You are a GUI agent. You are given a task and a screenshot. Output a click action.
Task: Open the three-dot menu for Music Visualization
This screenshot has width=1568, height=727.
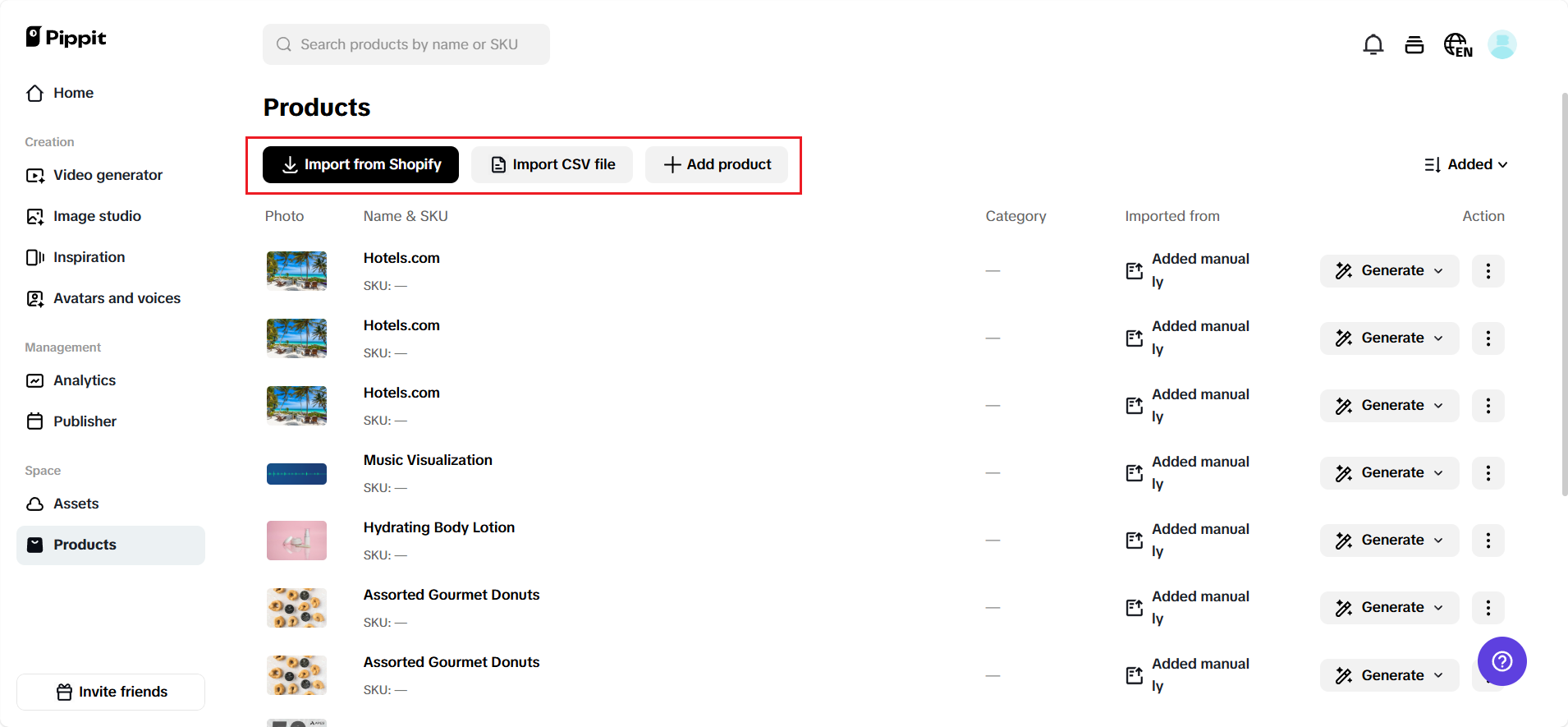1488,472
